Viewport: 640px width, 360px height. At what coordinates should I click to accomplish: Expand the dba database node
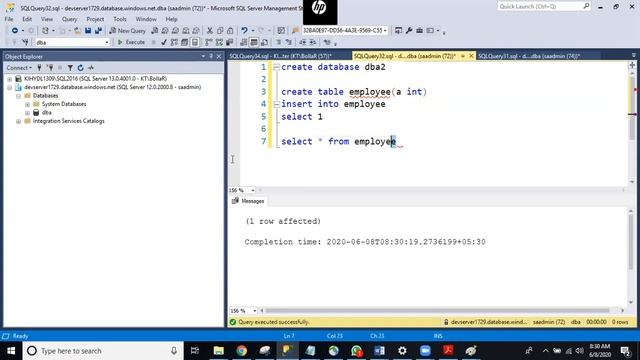[x=27, y=113]
